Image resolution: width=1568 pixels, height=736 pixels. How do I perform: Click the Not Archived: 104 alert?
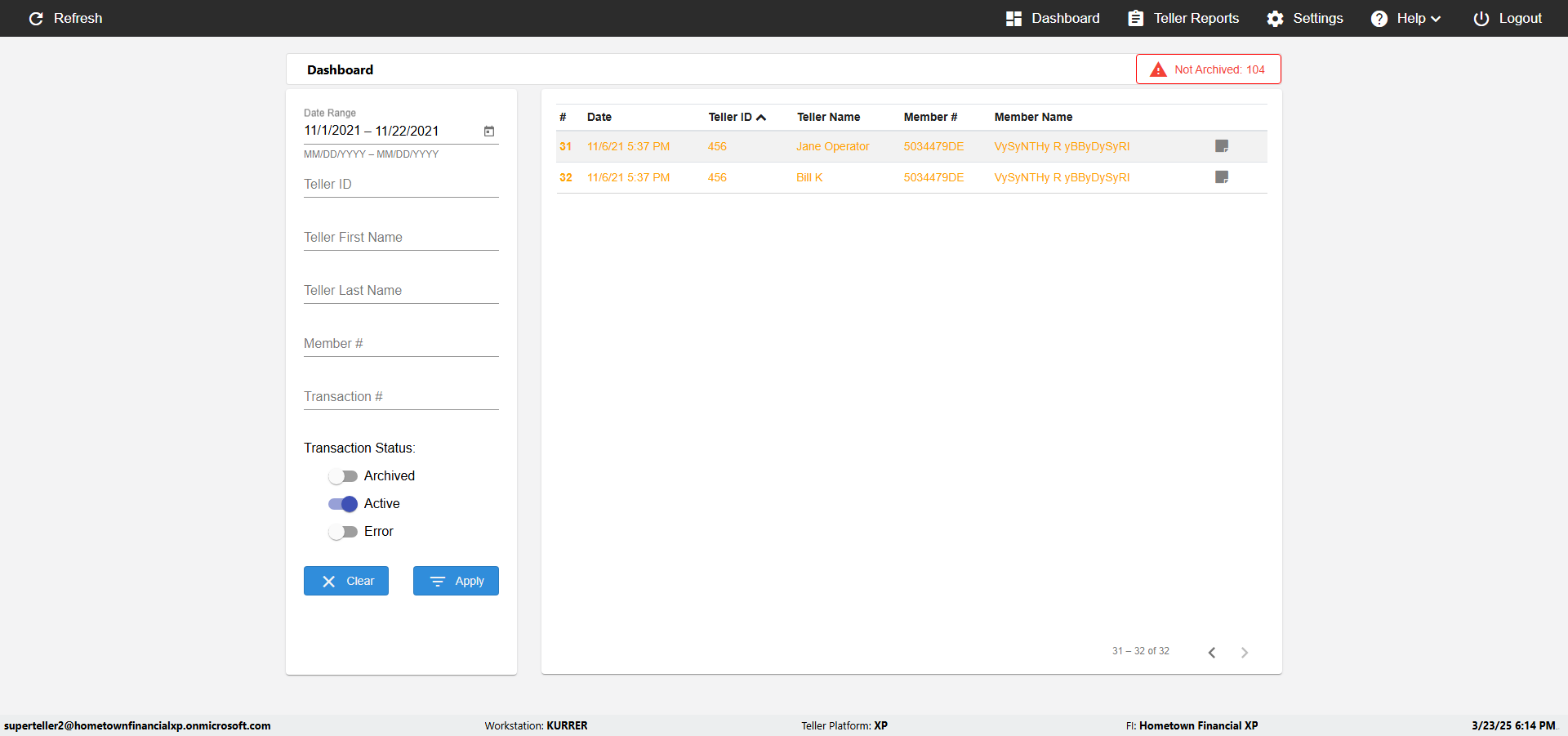tap(1209, 69)
